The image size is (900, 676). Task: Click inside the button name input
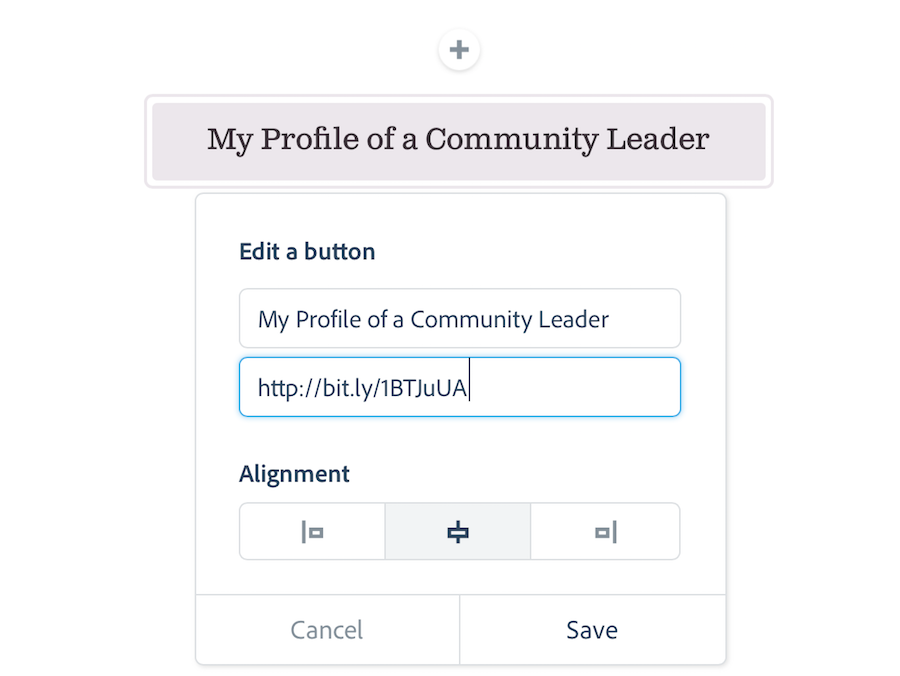(x=459, y=318)
